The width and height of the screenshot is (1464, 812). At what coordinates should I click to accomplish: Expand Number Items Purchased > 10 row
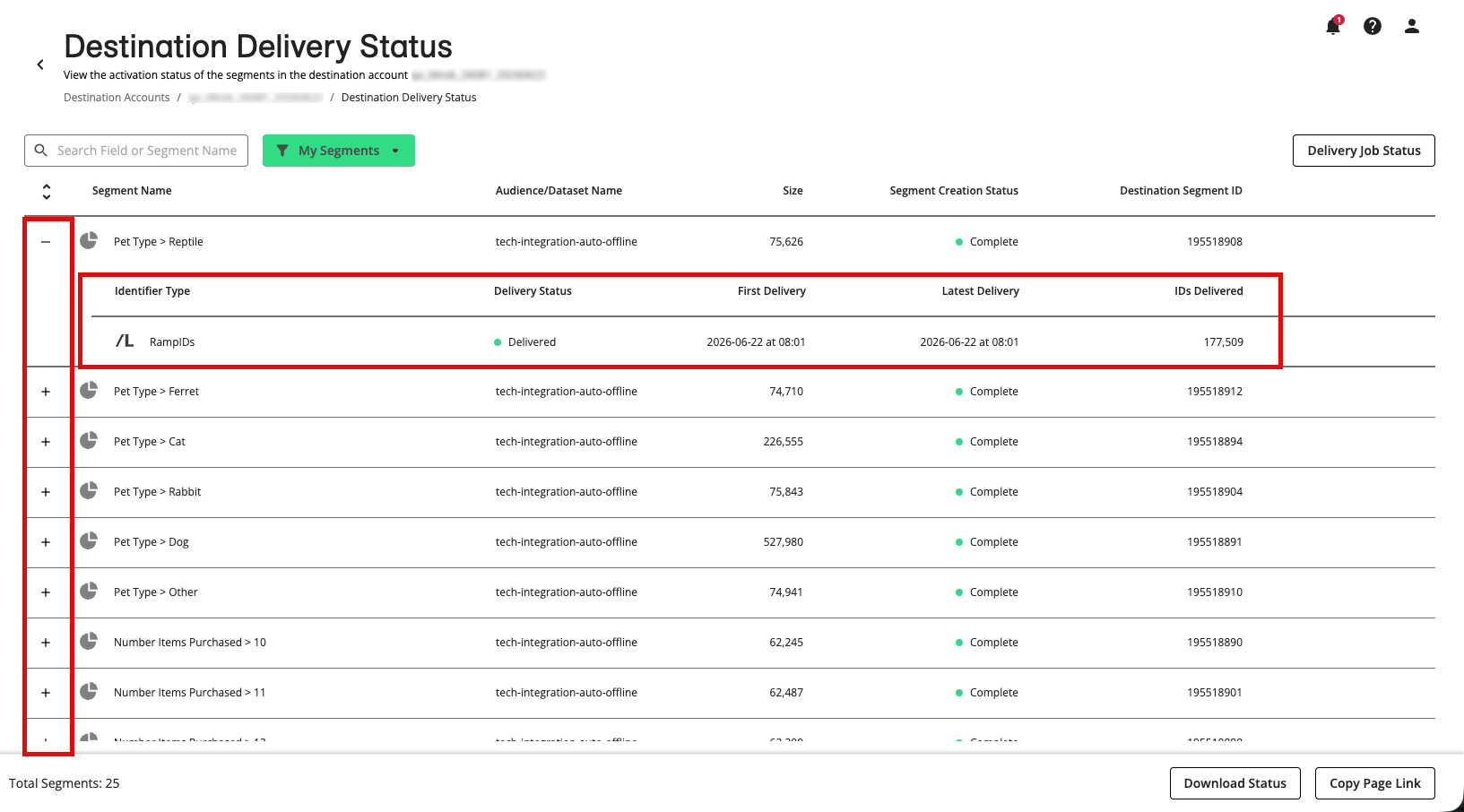click(46, 643)
